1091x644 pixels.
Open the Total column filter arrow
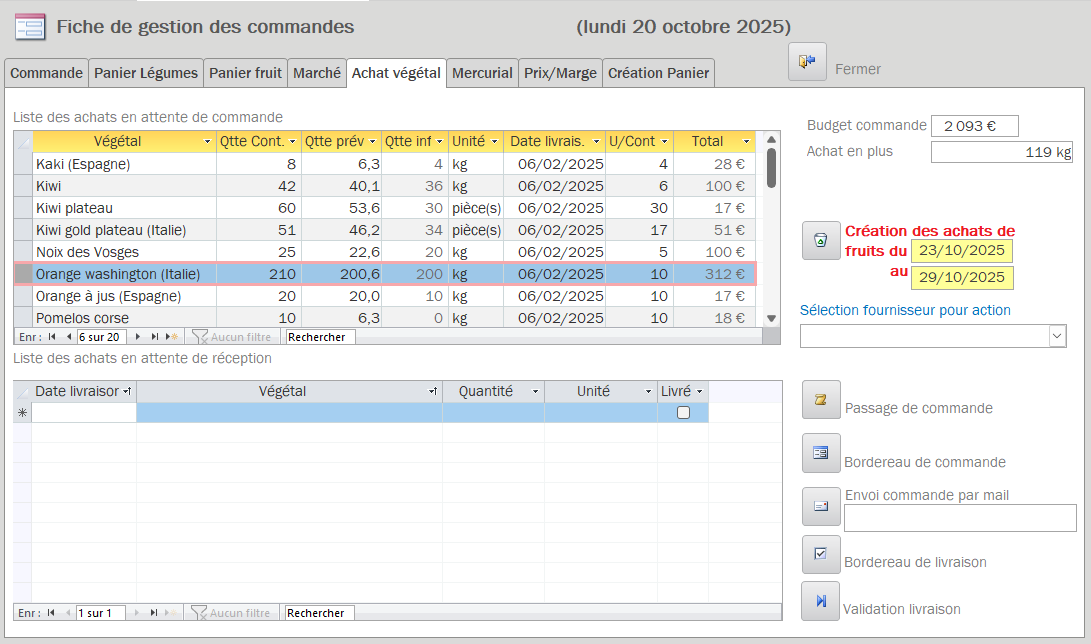(x=746, y=142)
